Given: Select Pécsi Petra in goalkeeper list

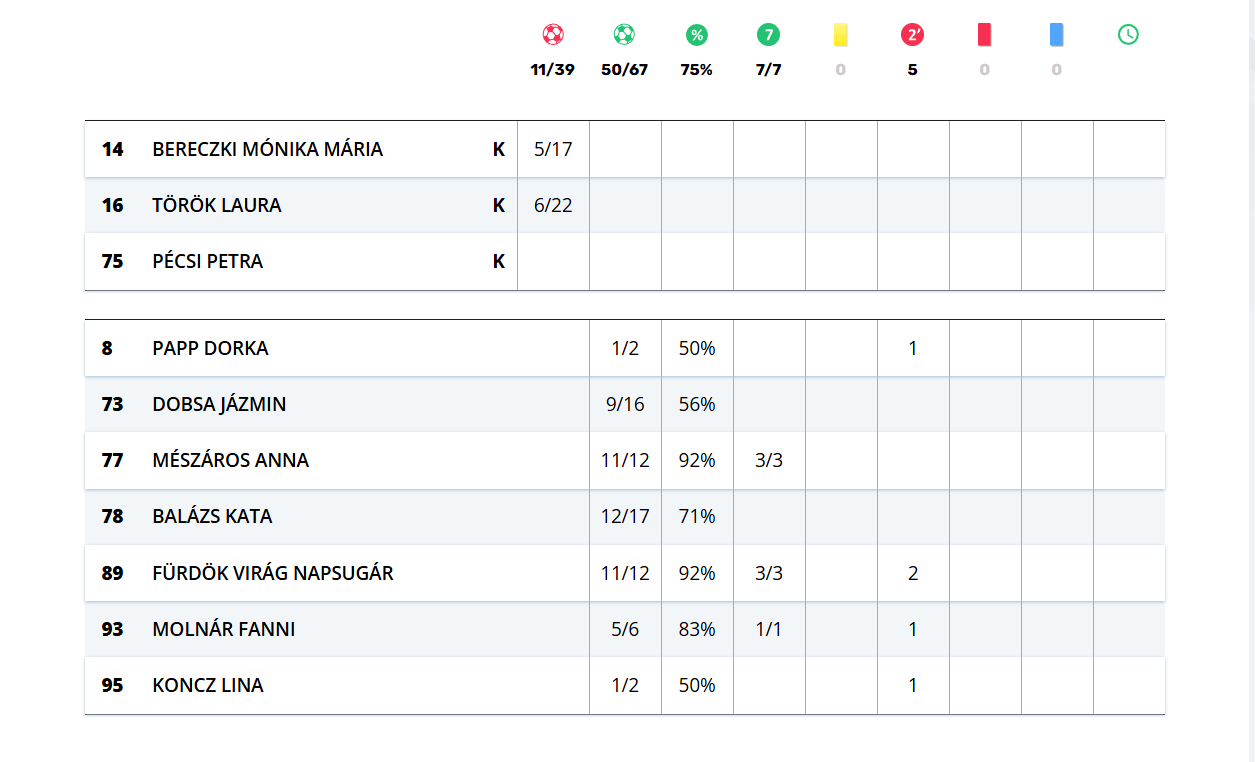Looking at the screenshot, I should pyautogui.click(x=207, y=261).
